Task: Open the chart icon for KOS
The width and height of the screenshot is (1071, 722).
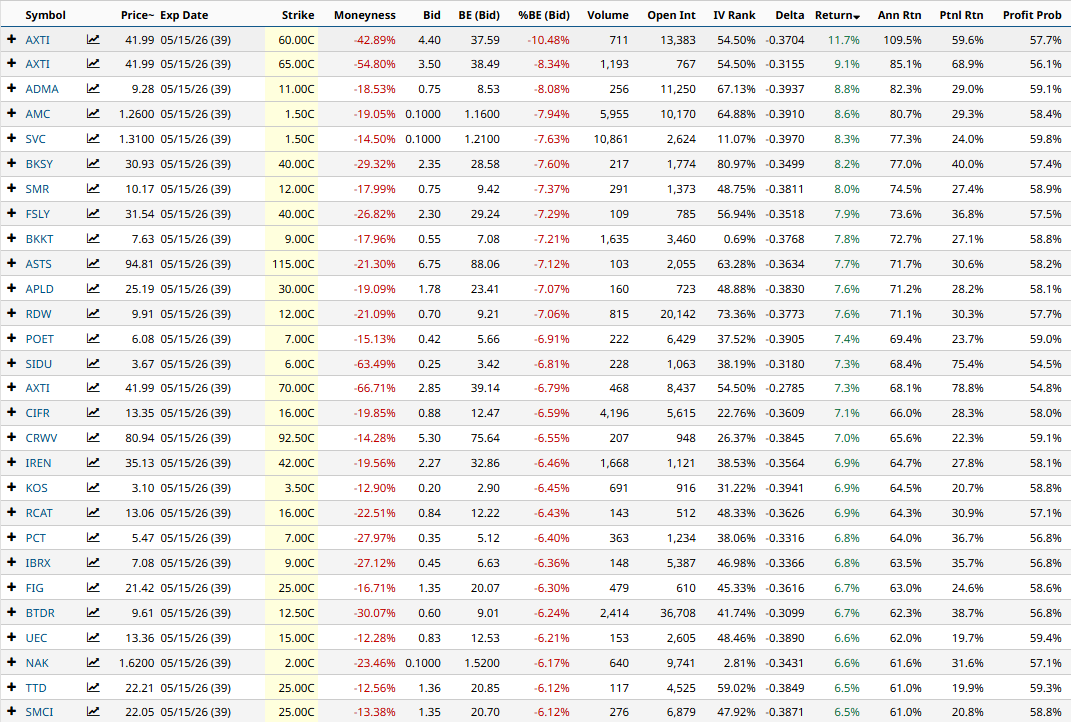Action: point(93,488)
